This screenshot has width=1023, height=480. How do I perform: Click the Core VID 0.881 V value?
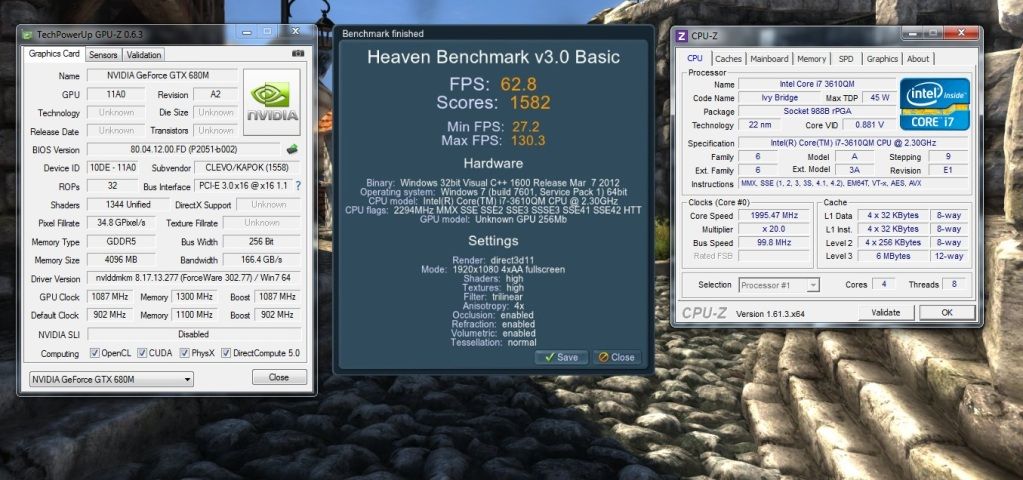[868, 125]
